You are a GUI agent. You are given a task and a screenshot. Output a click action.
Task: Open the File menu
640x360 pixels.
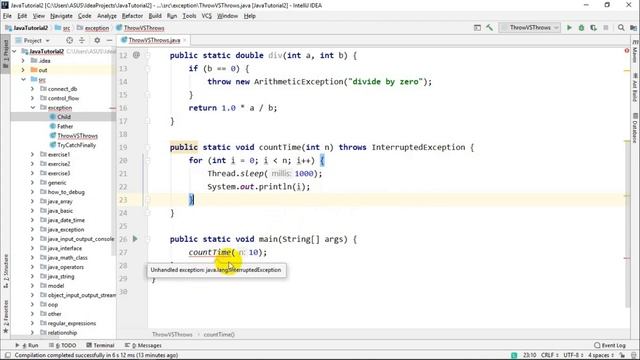coord(7,16)
